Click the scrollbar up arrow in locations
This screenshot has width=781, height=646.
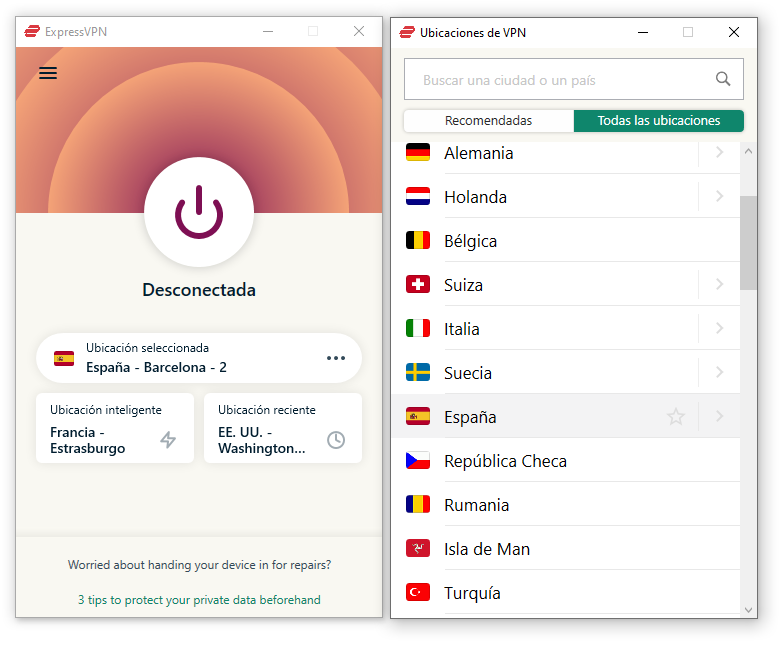[x=748, y=151]
